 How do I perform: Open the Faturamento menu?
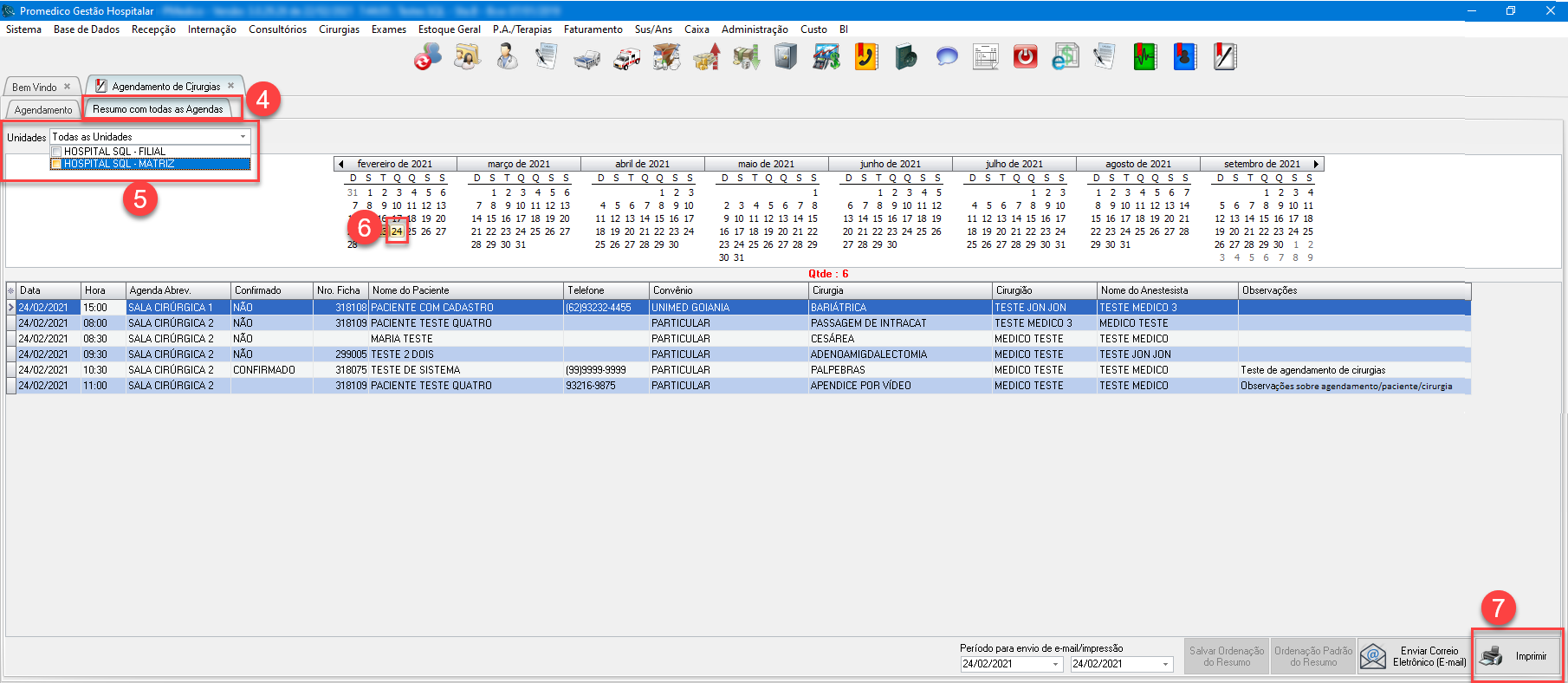(593, 29)
